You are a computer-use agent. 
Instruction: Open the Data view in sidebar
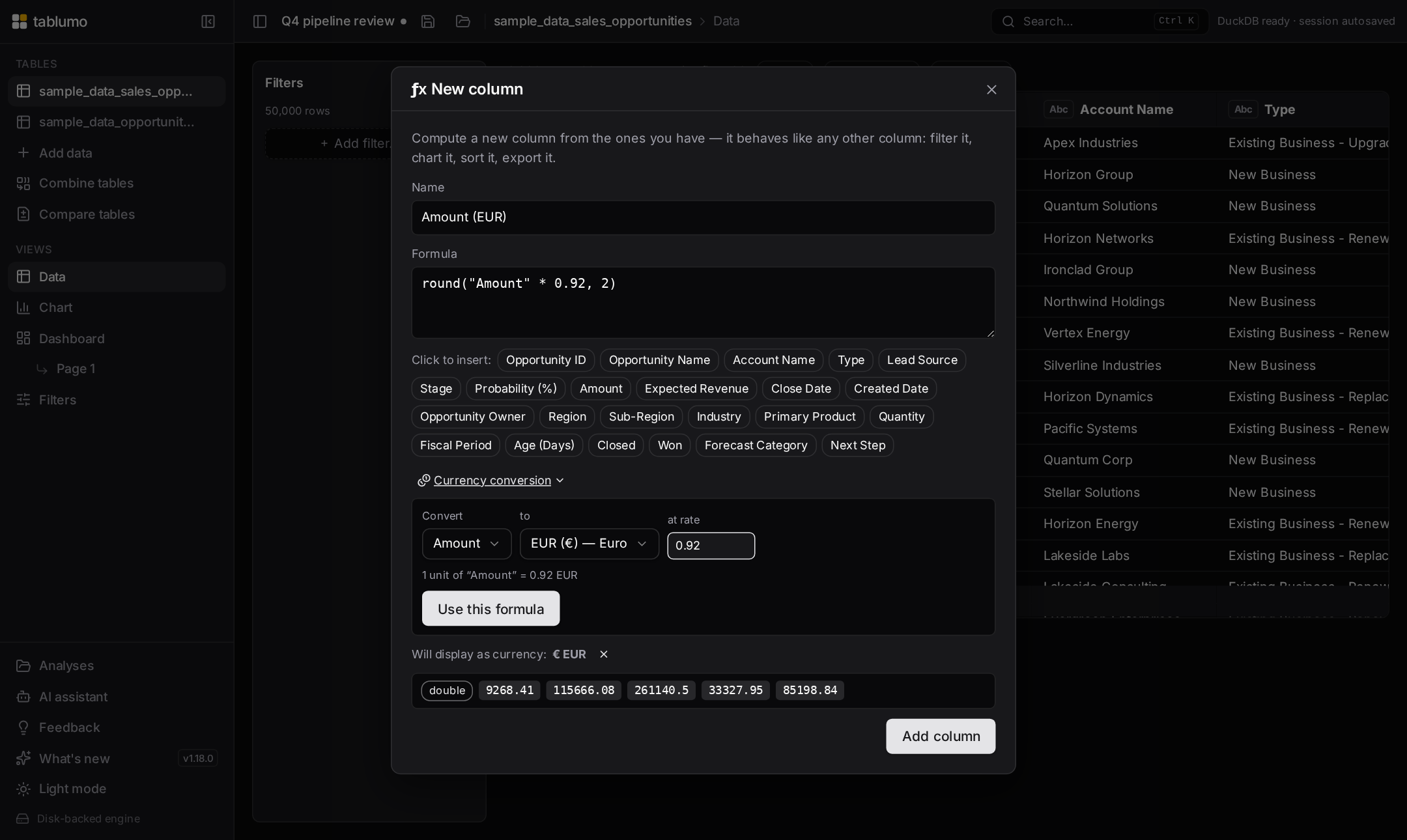(x=117, y=277)
